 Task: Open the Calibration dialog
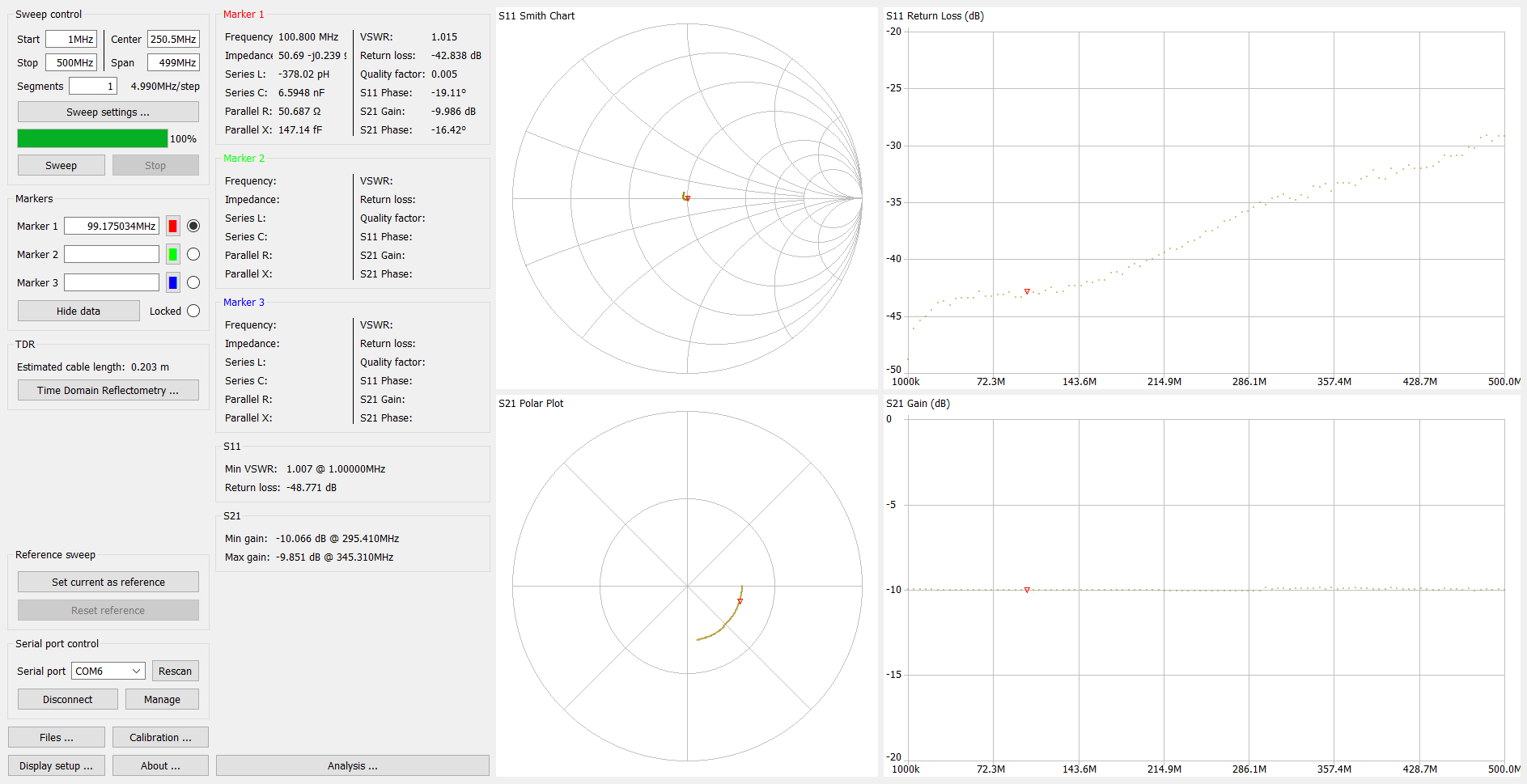pos(160,737)
